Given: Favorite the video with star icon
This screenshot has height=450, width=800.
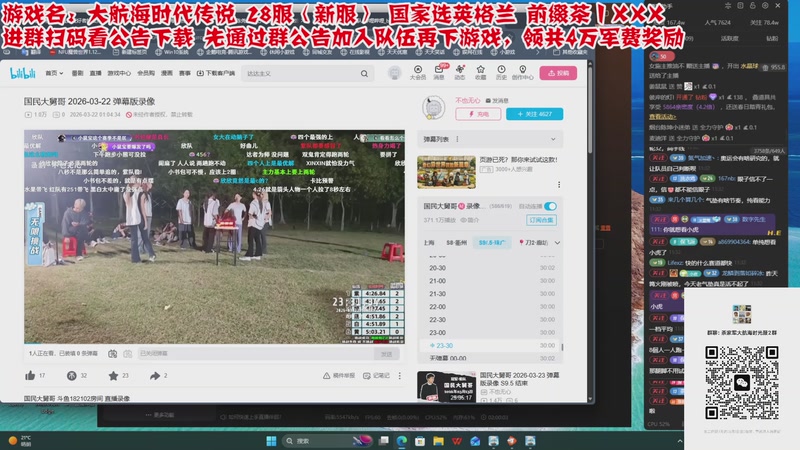Looking at the screenshot, I should 113,376.
